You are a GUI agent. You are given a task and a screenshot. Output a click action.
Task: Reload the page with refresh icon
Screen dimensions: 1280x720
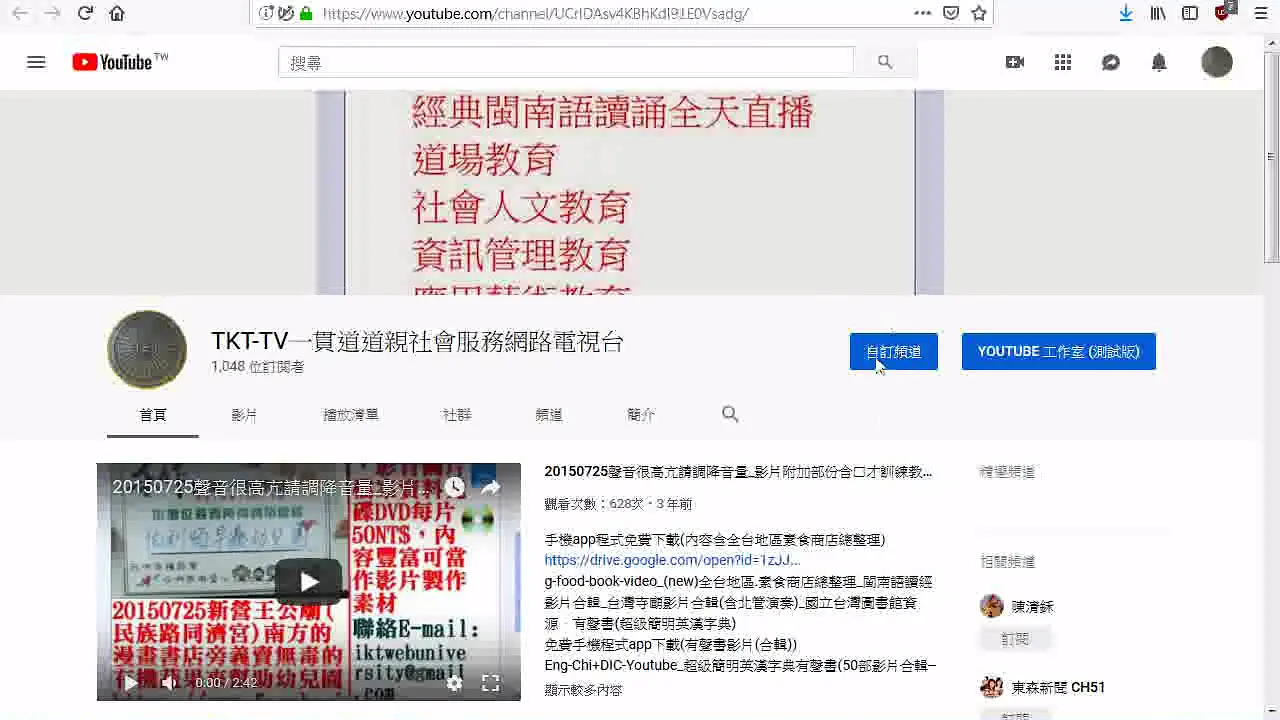pyautogui.click(x=85, y=13)
